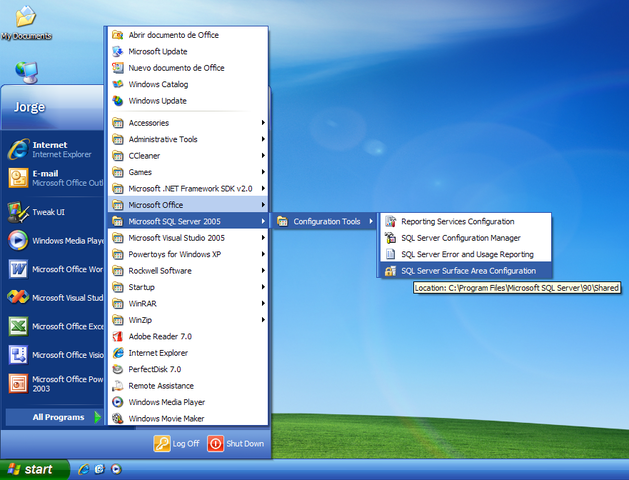The image size is (629, 480).
Task: Launch Microsoft Office PowerPoint 2003 icon
Action: coord(18,384)
